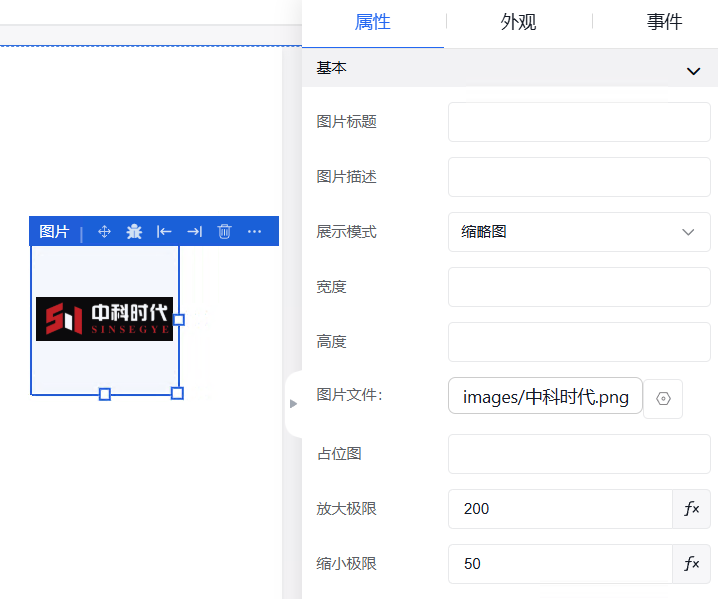Click the fx expression button for 缩小极限
The height and width of the screenshot is (599, 718).
coord(691,564)
